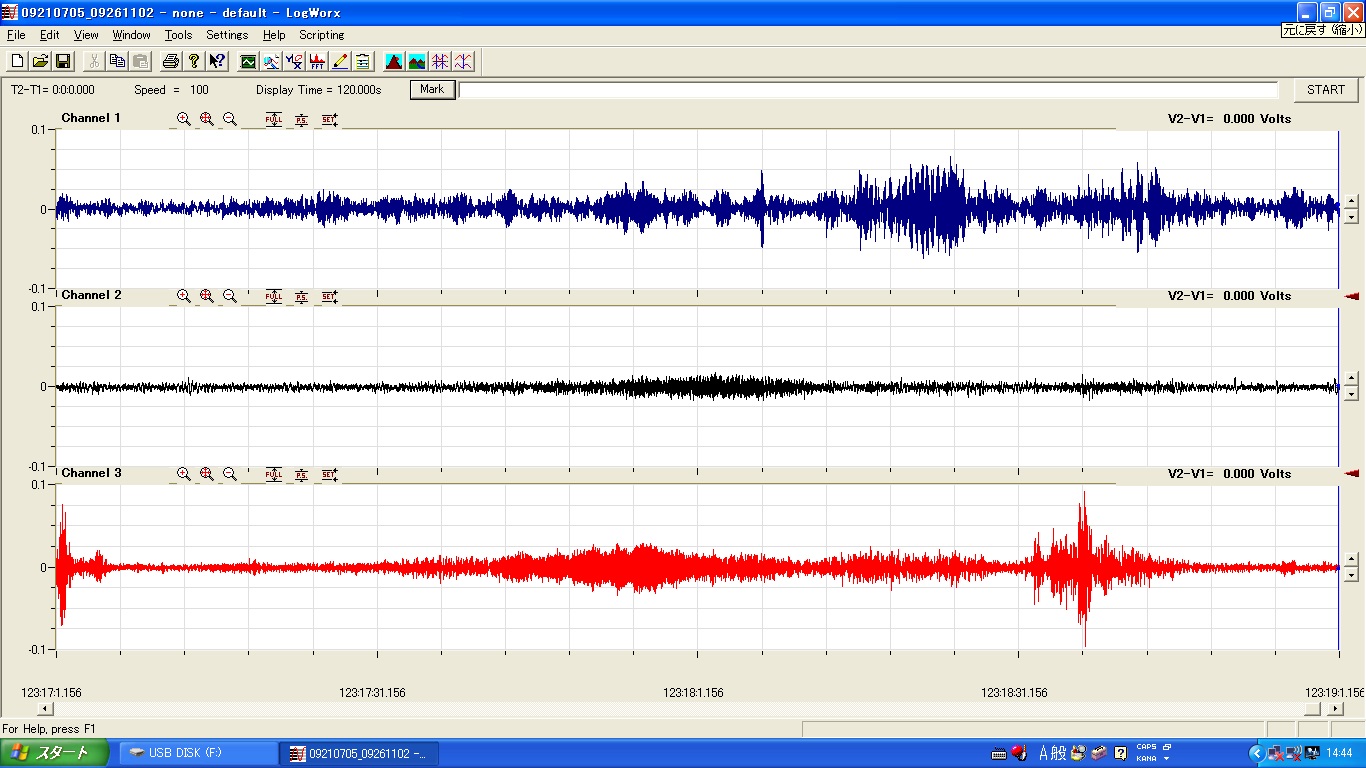Click the Mark button
This screenshot has width=1366, height=768.
(x=432, y=90)
